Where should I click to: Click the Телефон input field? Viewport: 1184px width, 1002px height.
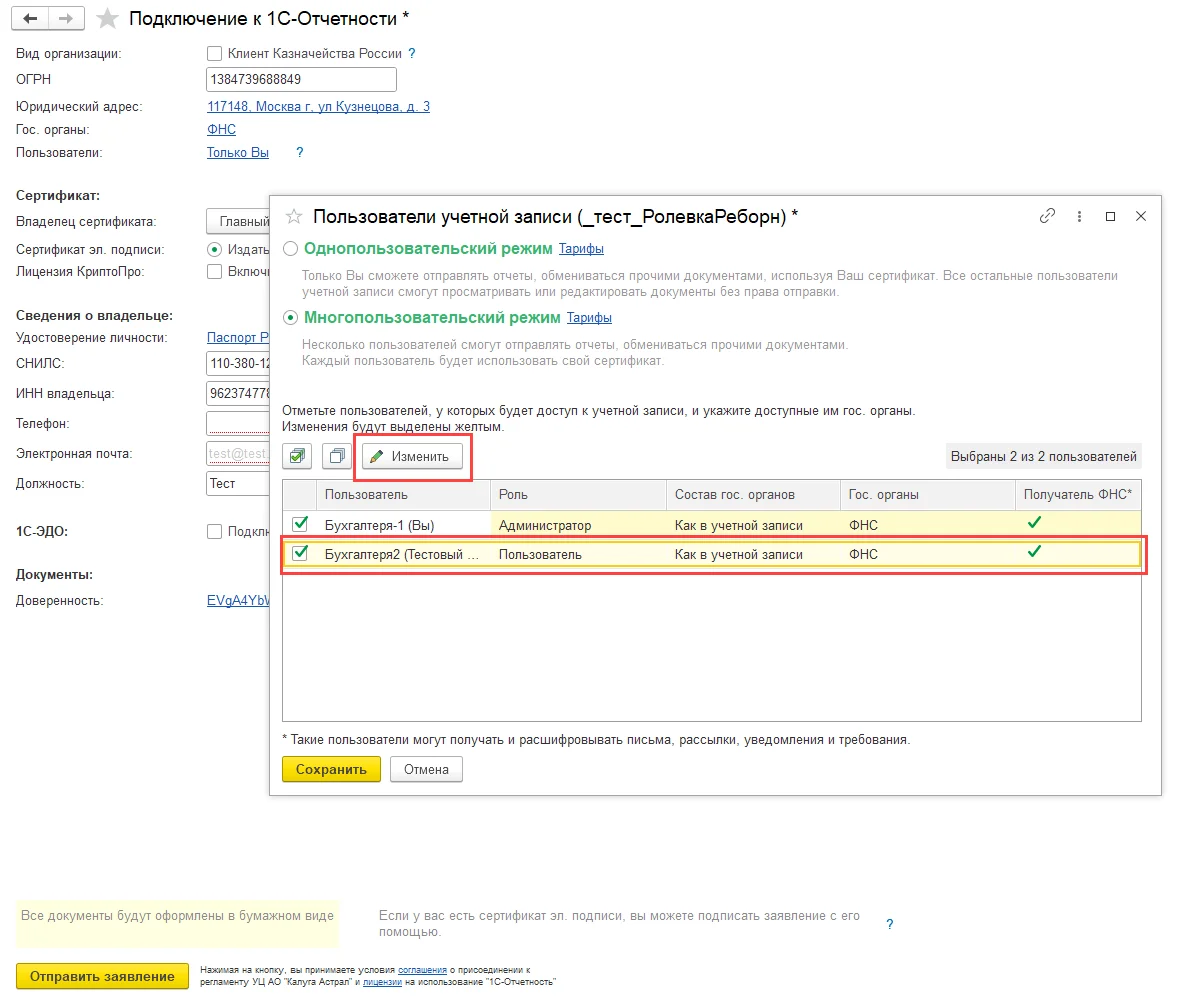tap(238, 424)
